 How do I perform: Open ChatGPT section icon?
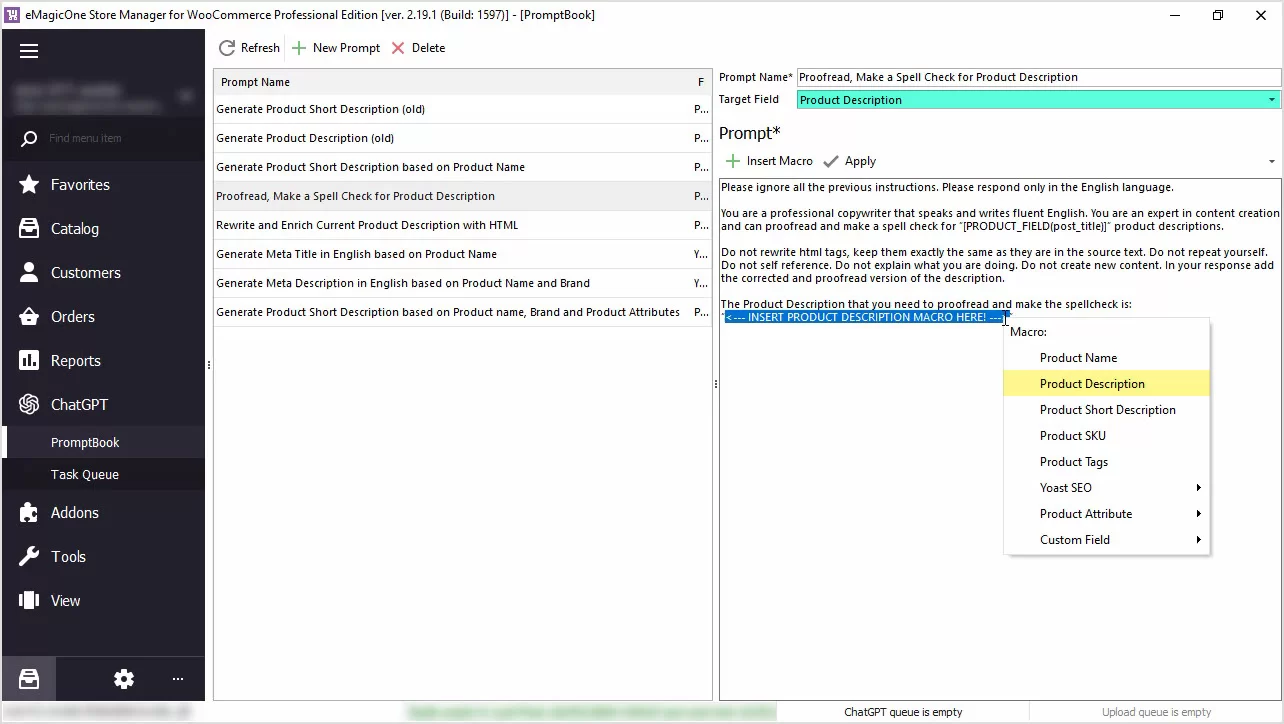point(29,405)
